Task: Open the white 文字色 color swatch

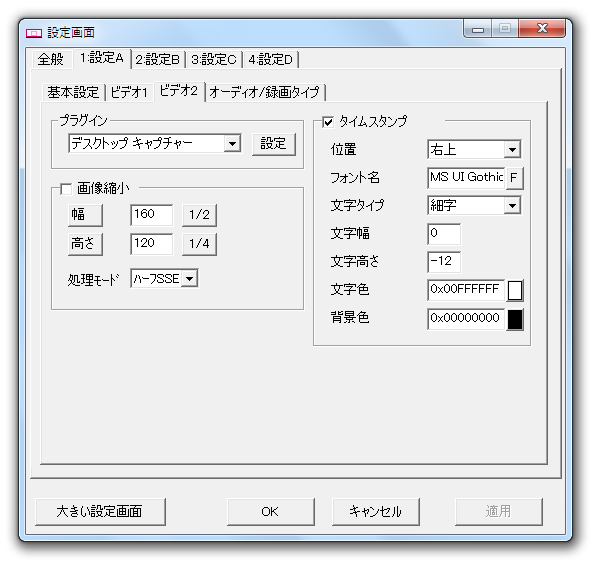Action: tap(515, 291)
